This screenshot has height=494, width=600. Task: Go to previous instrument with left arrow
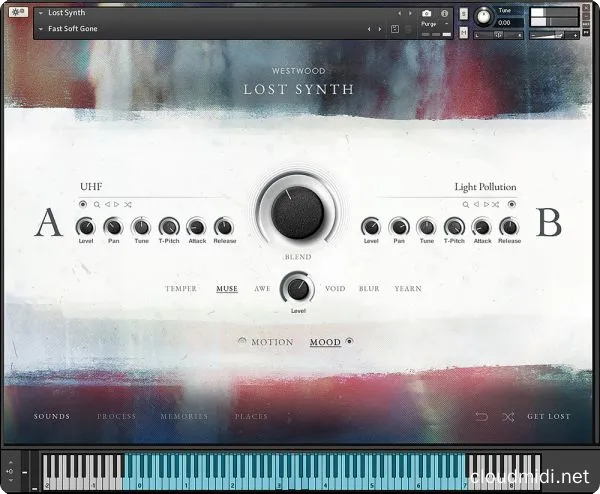click(399, 13)
